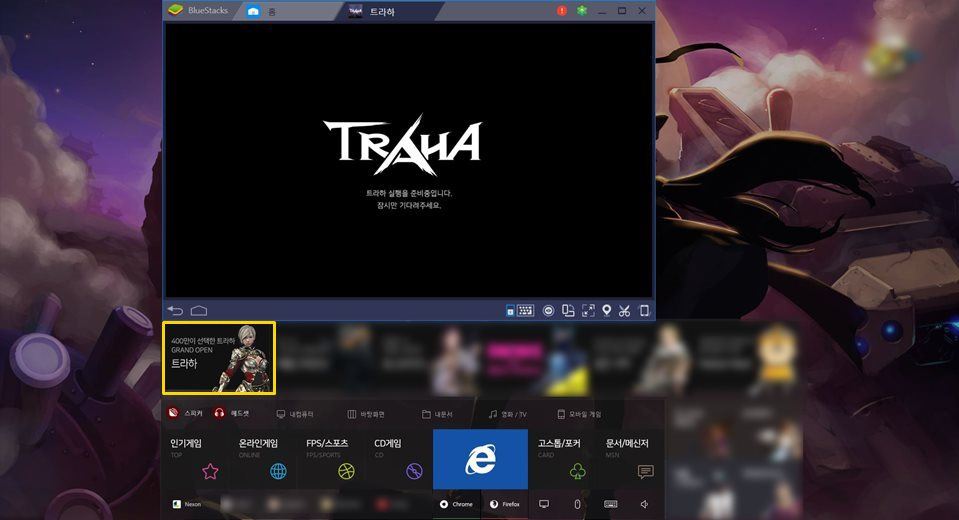Open 내문서 folder shortcut
The width and height of the screenshot is (959, 520).
coord(437,414)
